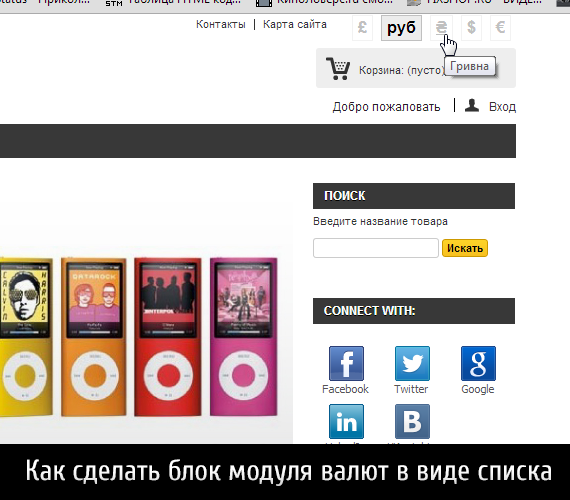Select the руб ruble currency button
Viewport: 570px width, 500px height.
[x=401, y=28]
